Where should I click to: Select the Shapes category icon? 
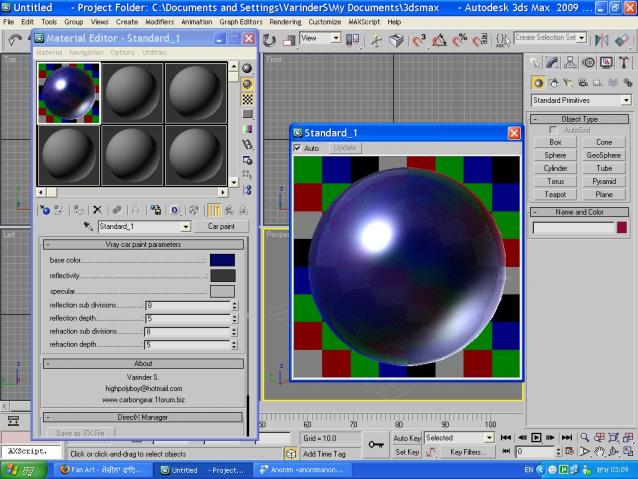(553, 83)
